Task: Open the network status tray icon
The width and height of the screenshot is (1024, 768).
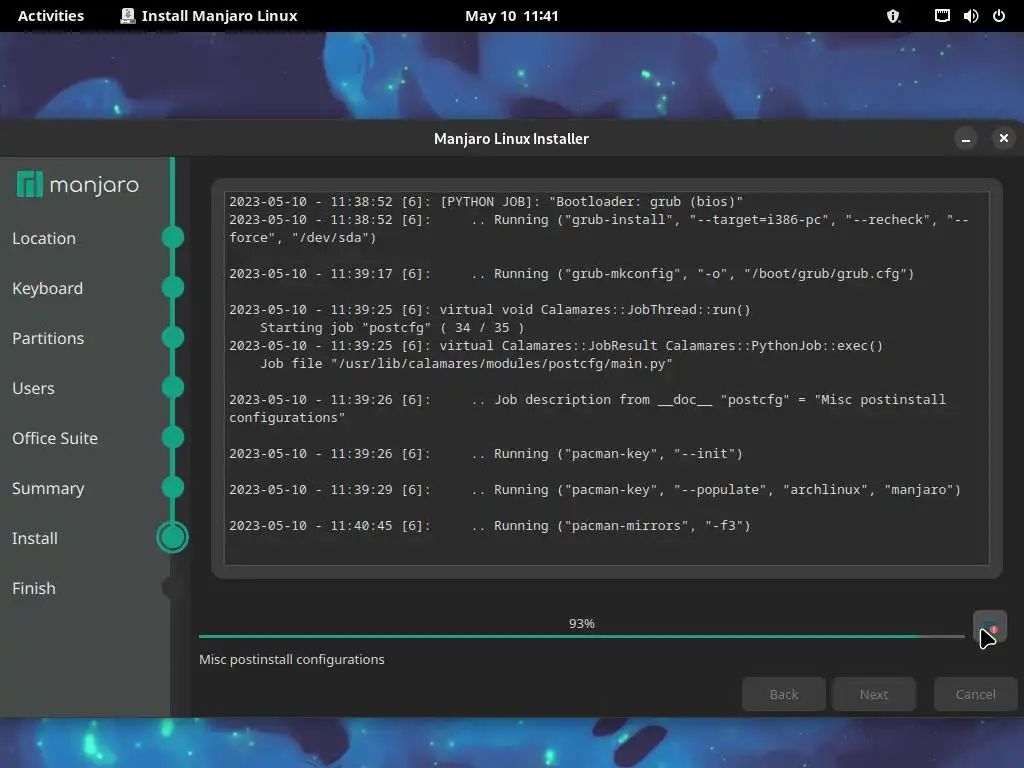Action: pyautogui.click(x=942, y=16)
